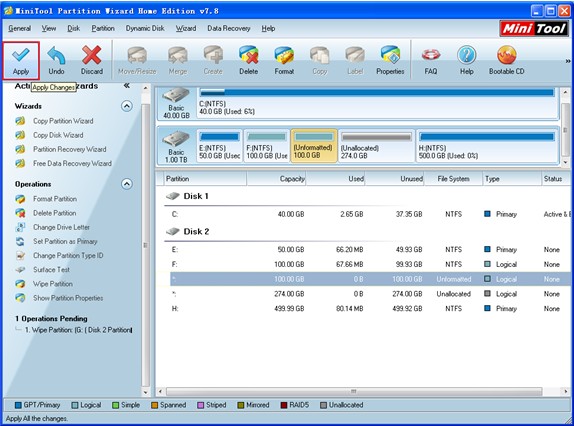This screenshot has width=574, height=426.
Task: Click the Bootable CD icon
Action: tap(507, 60)
